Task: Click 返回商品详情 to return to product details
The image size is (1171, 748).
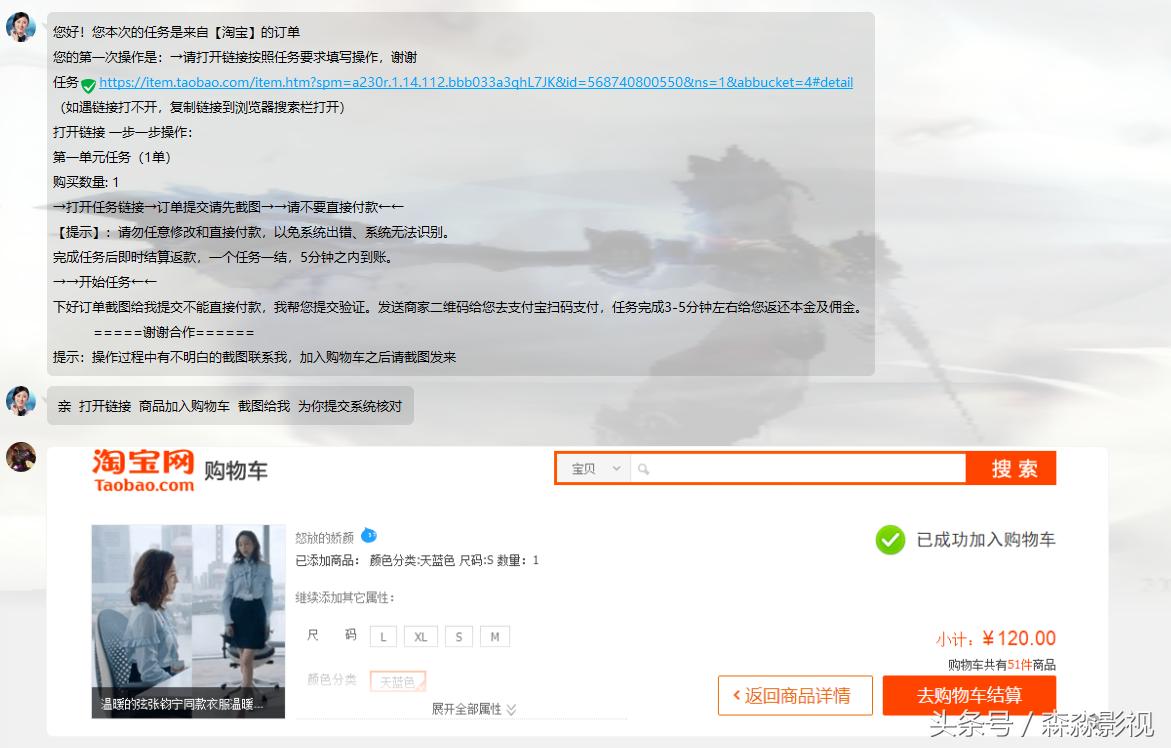Action: 795,695
